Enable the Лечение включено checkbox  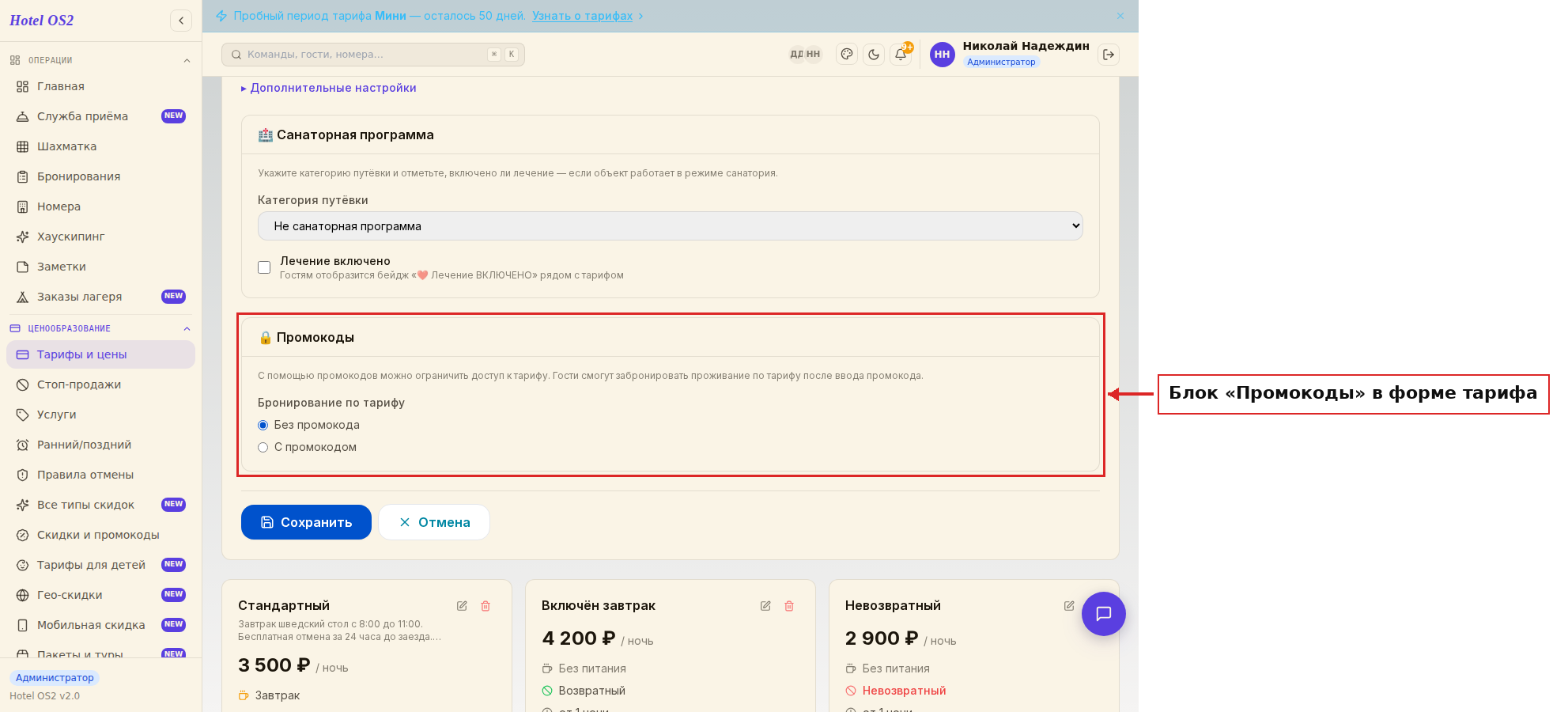264,267
